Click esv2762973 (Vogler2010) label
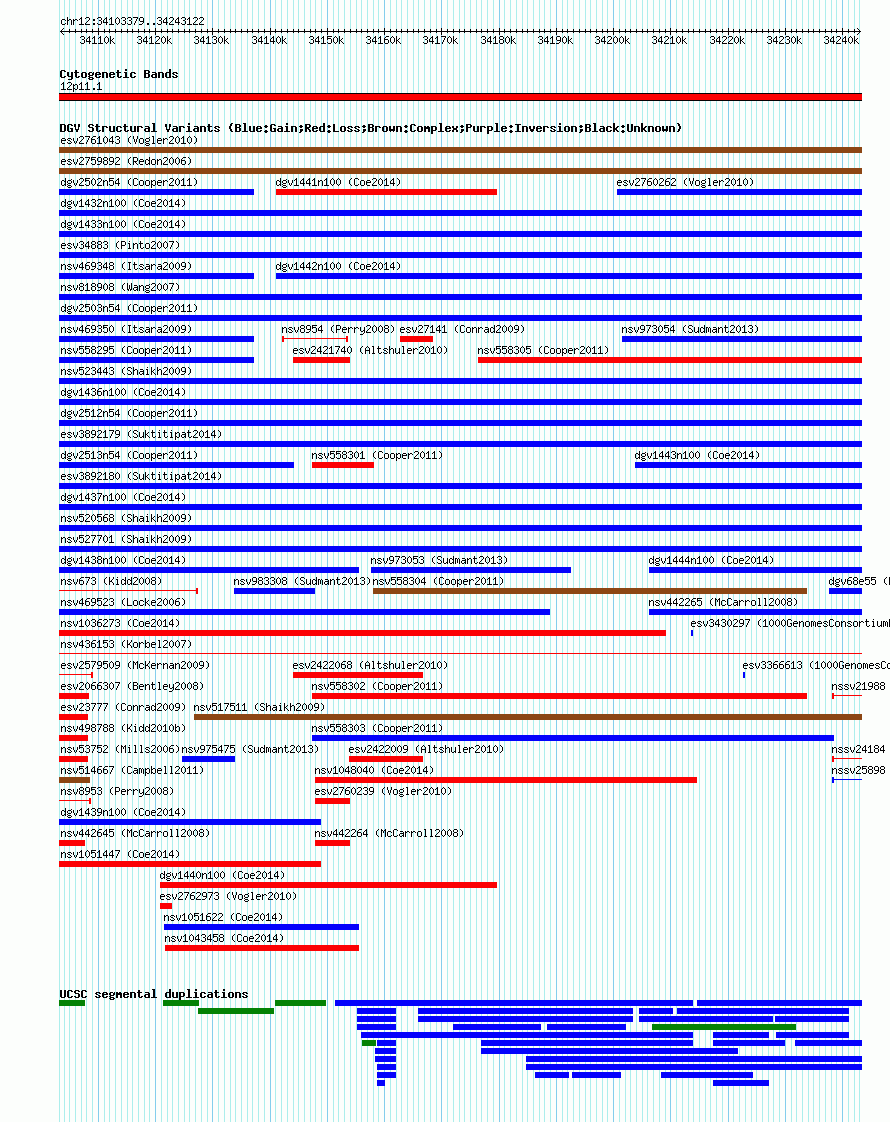 tap(228, 897)
